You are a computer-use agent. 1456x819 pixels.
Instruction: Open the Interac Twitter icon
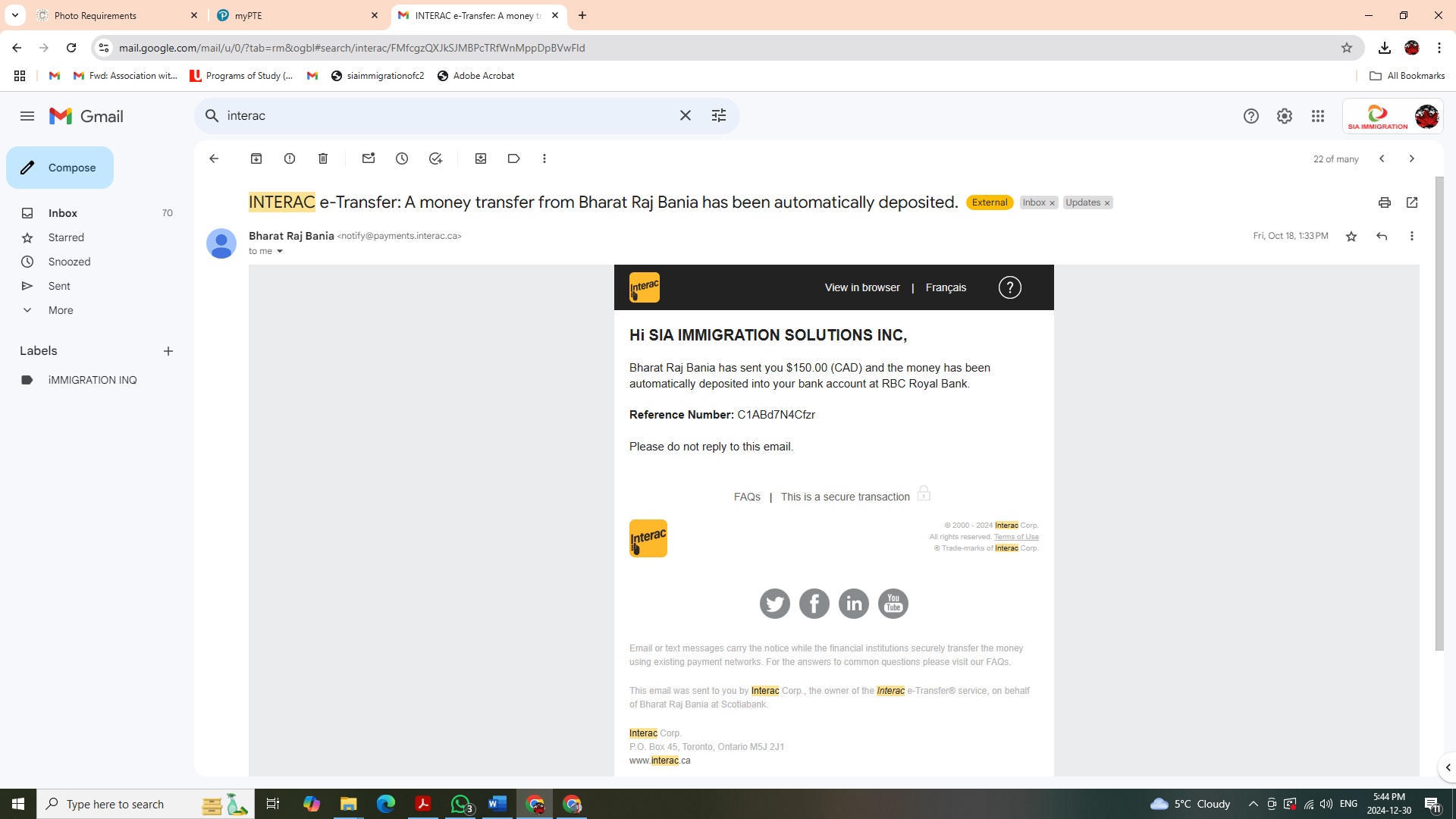[775, 604]
